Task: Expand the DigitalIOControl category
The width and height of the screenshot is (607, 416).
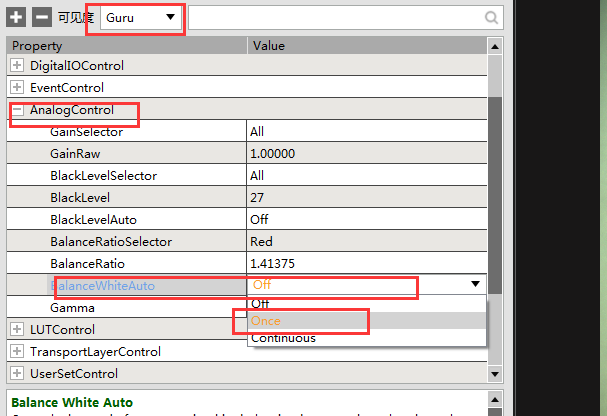Action: pyautogui.click(x=17, y=66)
